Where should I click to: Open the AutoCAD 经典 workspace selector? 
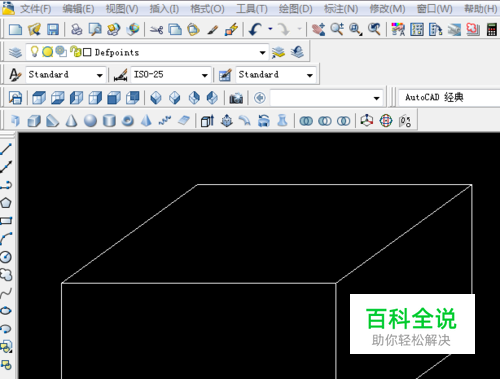(449, 98)
